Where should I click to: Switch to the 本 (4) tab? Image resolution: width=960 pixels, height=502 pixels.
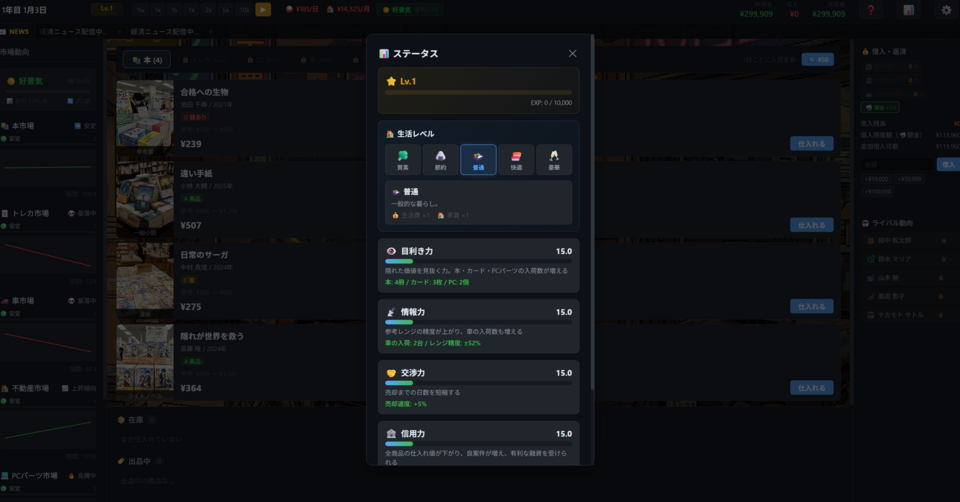[x=146, y=60]
